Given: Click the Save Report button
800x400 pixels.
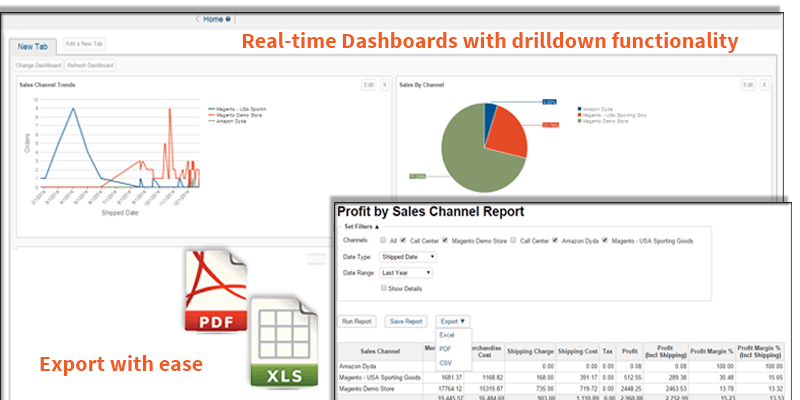Looking at the screenshot, I should point(406,321).
